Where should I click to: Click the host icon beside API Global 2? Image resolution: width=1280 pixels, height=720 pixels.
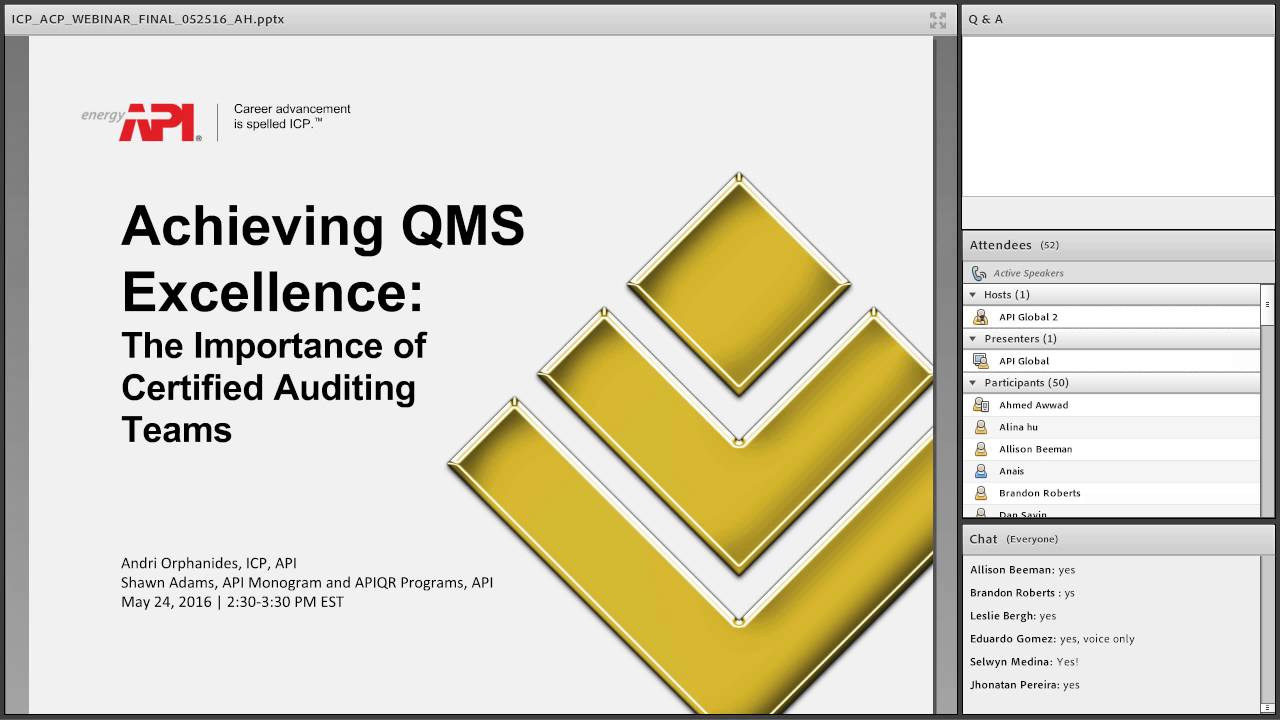(981, 317)
